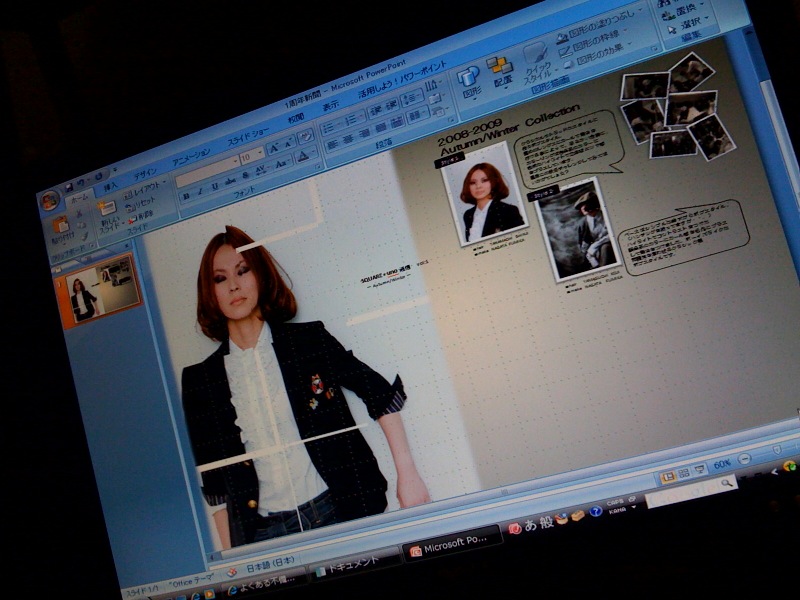The width and height of the screenshot is (800, 600).
Task: Open the Layout (レイアウト) dropdown
Action: (x=145, y=189)
